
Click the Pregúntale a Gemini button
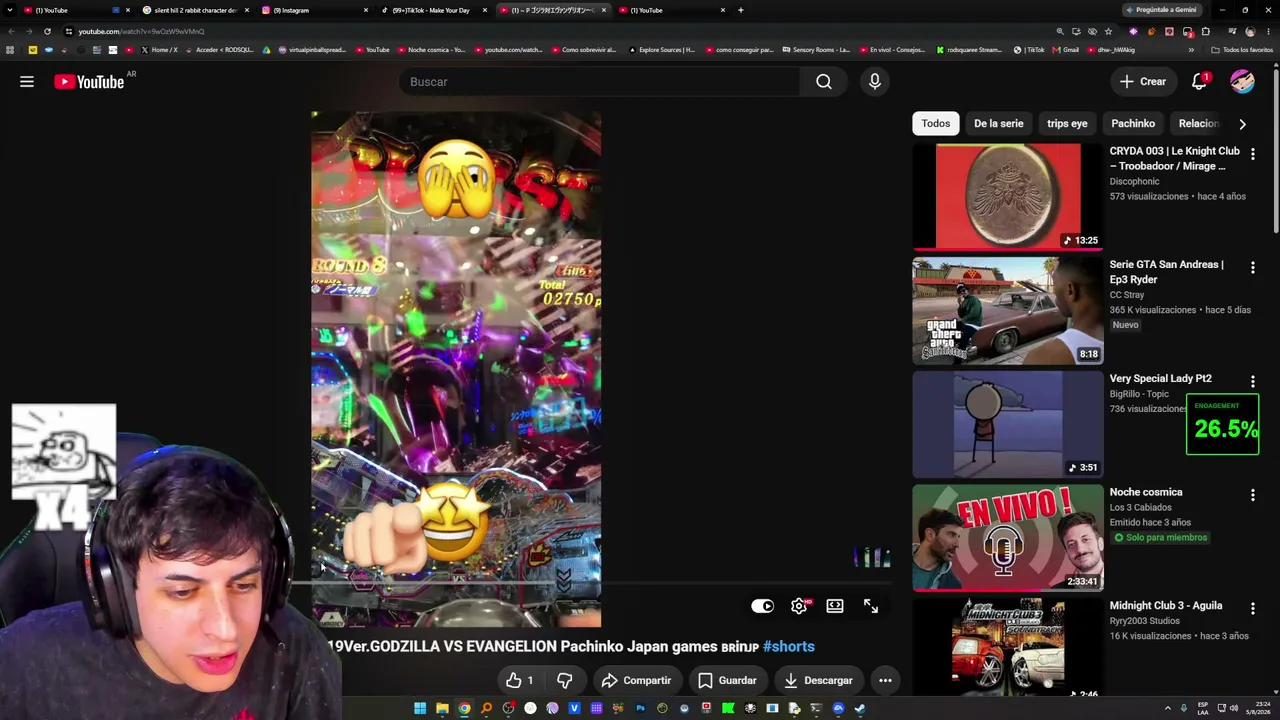click(x=1161, y=10)
